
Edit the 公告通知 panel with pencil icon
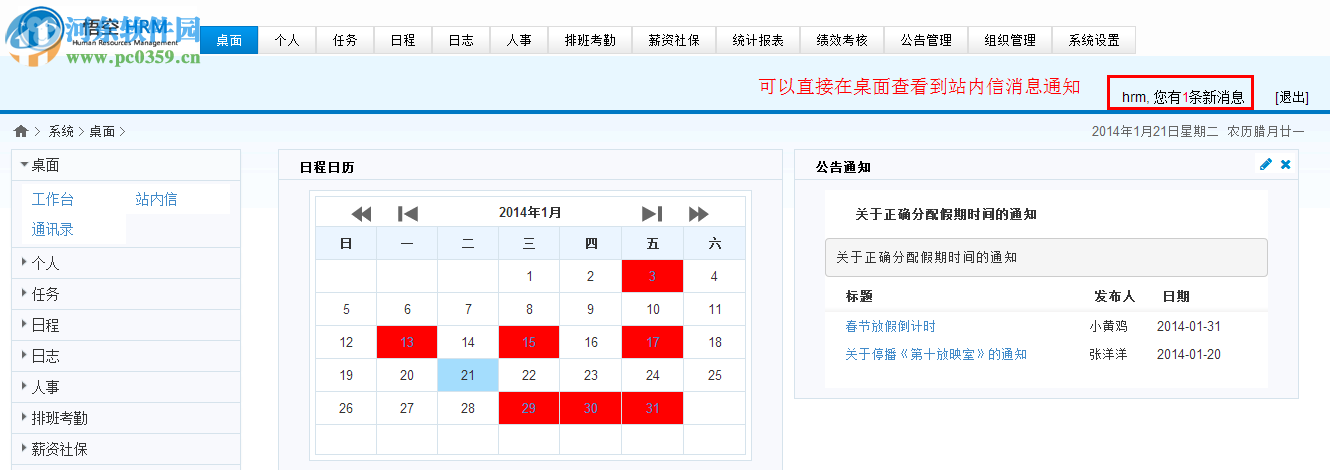coord(1266,164)
